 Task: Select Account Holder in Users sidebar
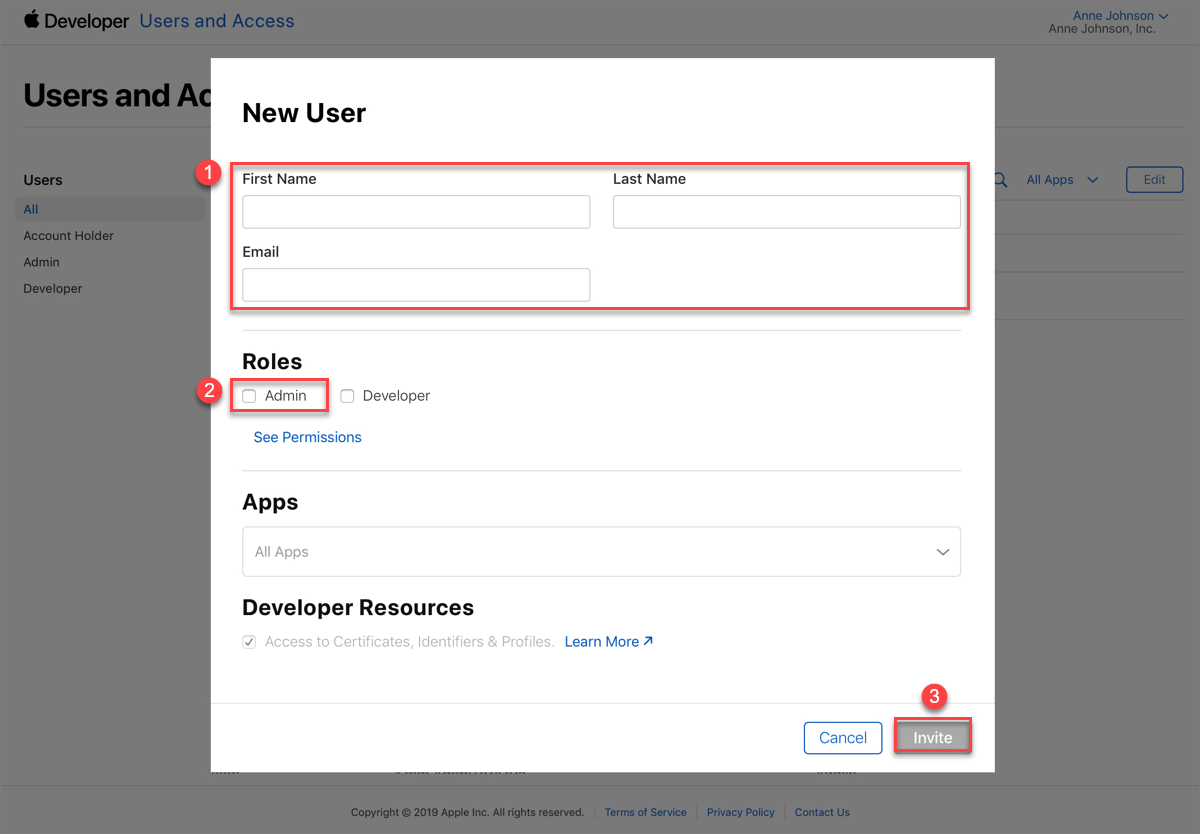coord(69,236)
